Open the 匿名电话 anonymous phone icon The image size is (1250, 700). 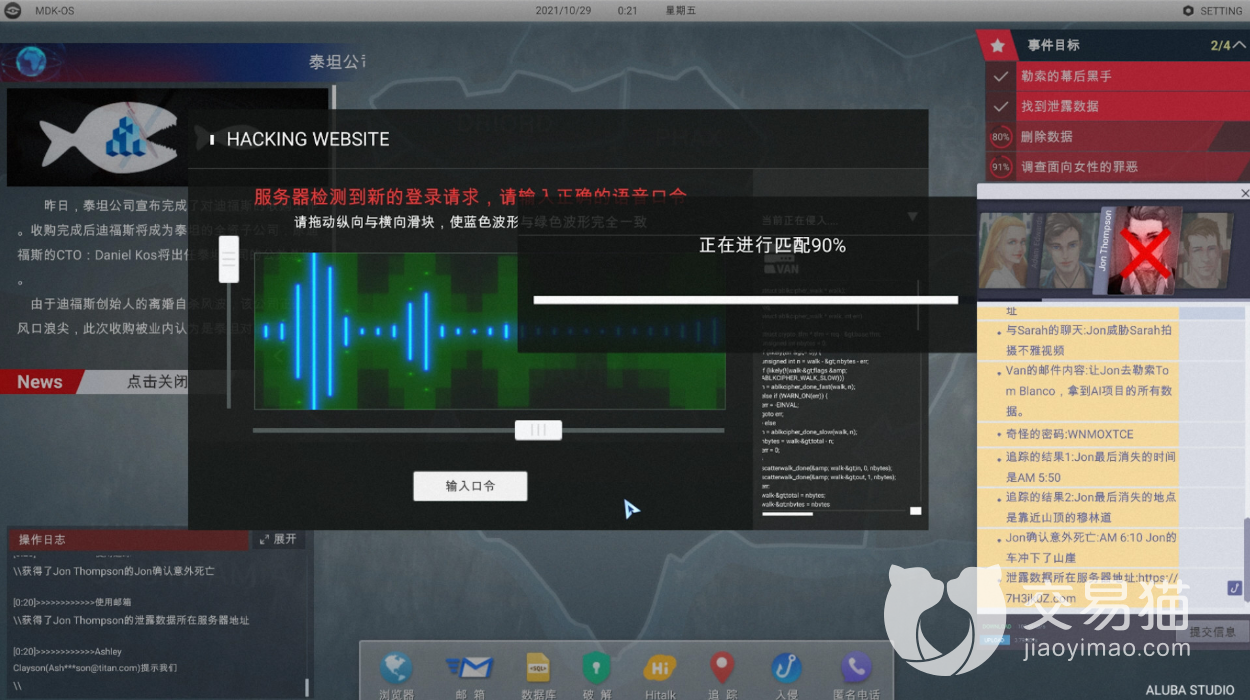(x=856, y=669)
